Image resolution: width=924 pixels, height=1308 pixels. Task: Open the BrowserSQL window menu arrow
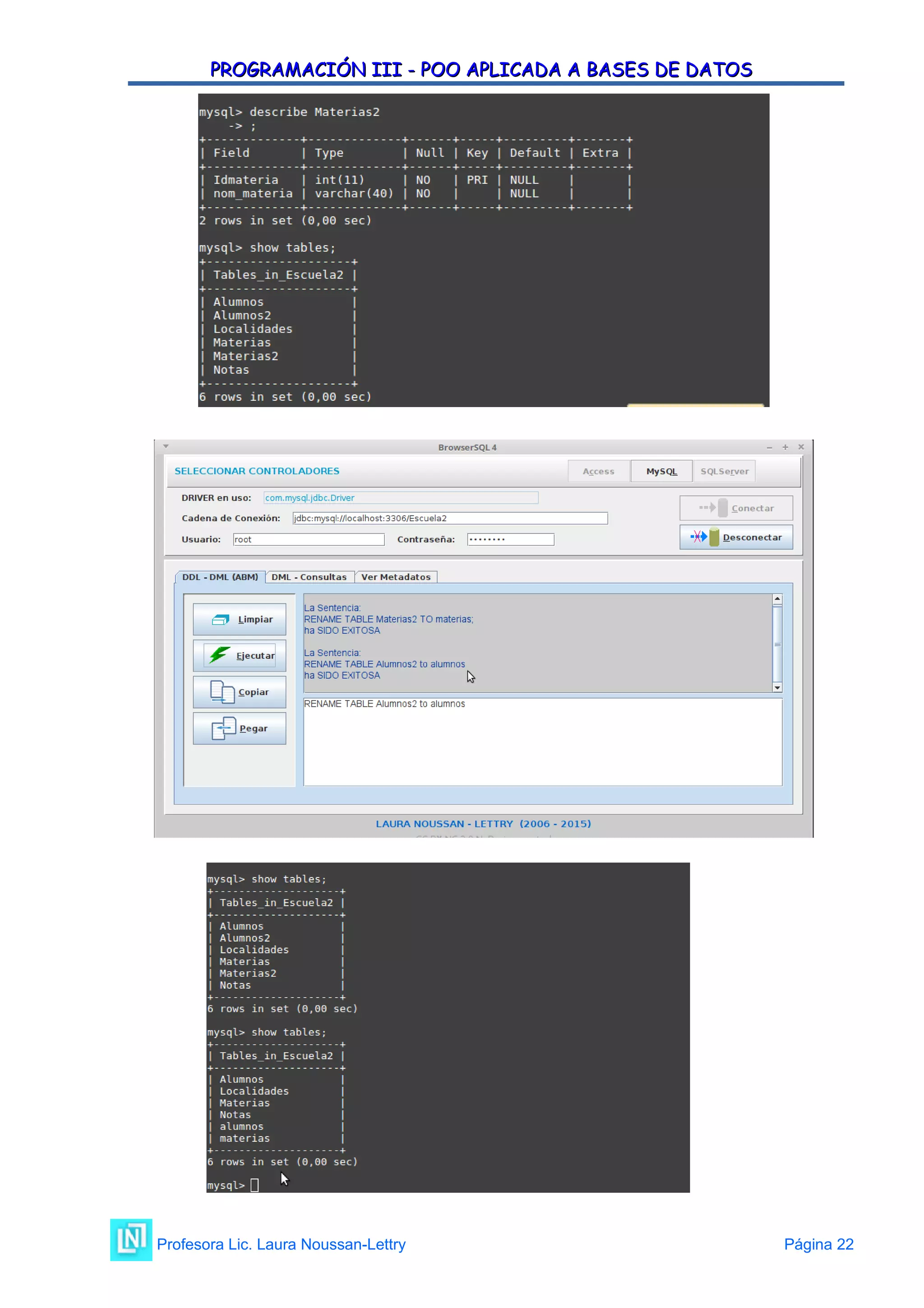tap(166, 446)
